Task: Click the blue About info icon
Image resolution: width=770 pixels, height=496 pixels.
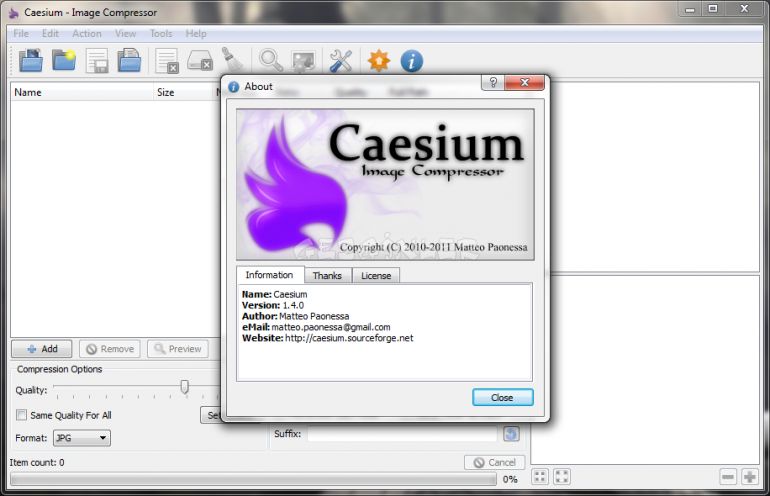Action: click(412, 61)
